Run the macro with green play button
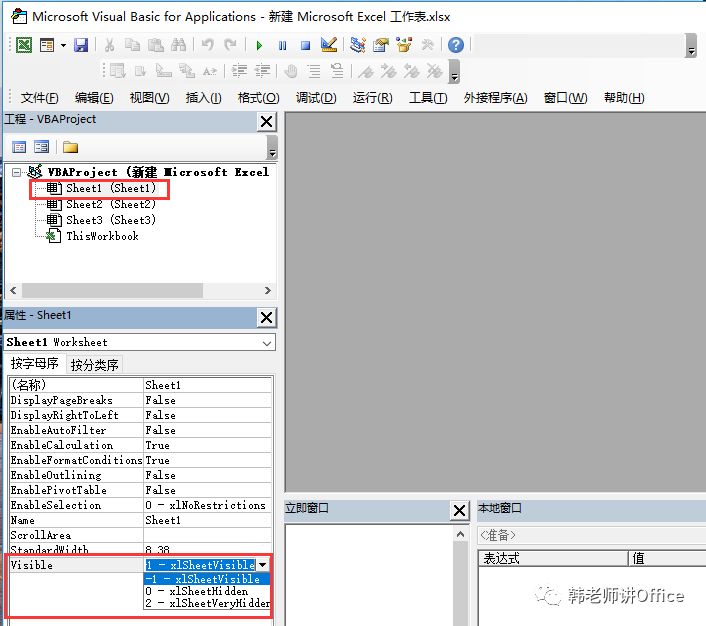The width and height of the screenshot is (706, 626). [259, 45]
